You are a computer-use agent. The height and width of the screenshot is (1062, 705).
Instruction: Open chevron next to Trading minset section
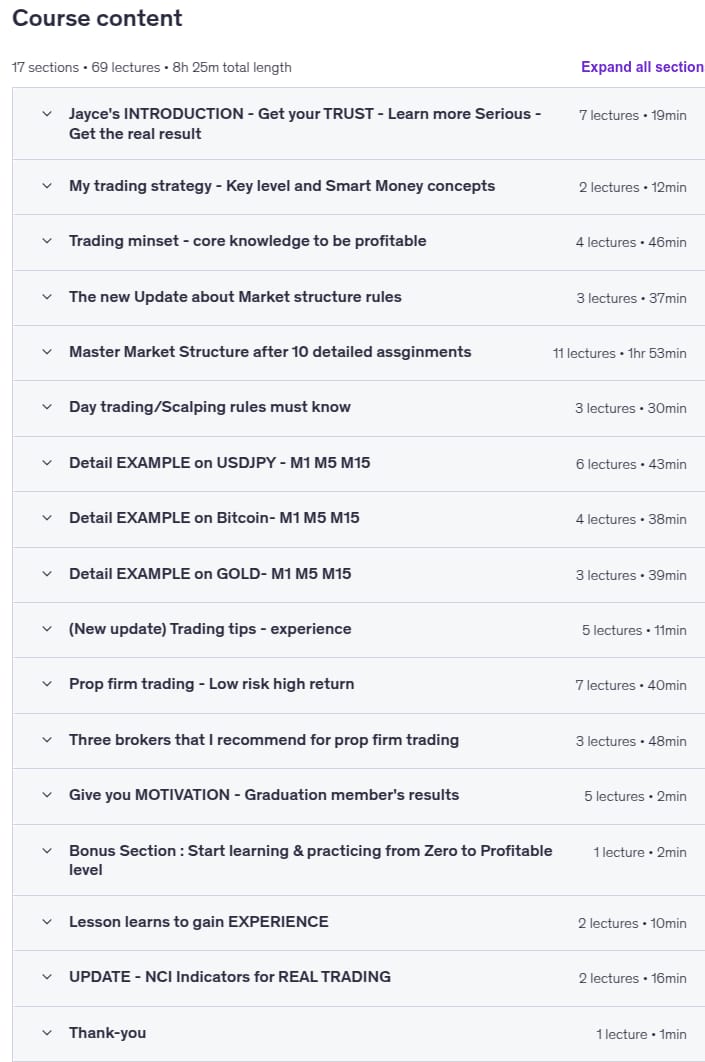tap(47, 240)
